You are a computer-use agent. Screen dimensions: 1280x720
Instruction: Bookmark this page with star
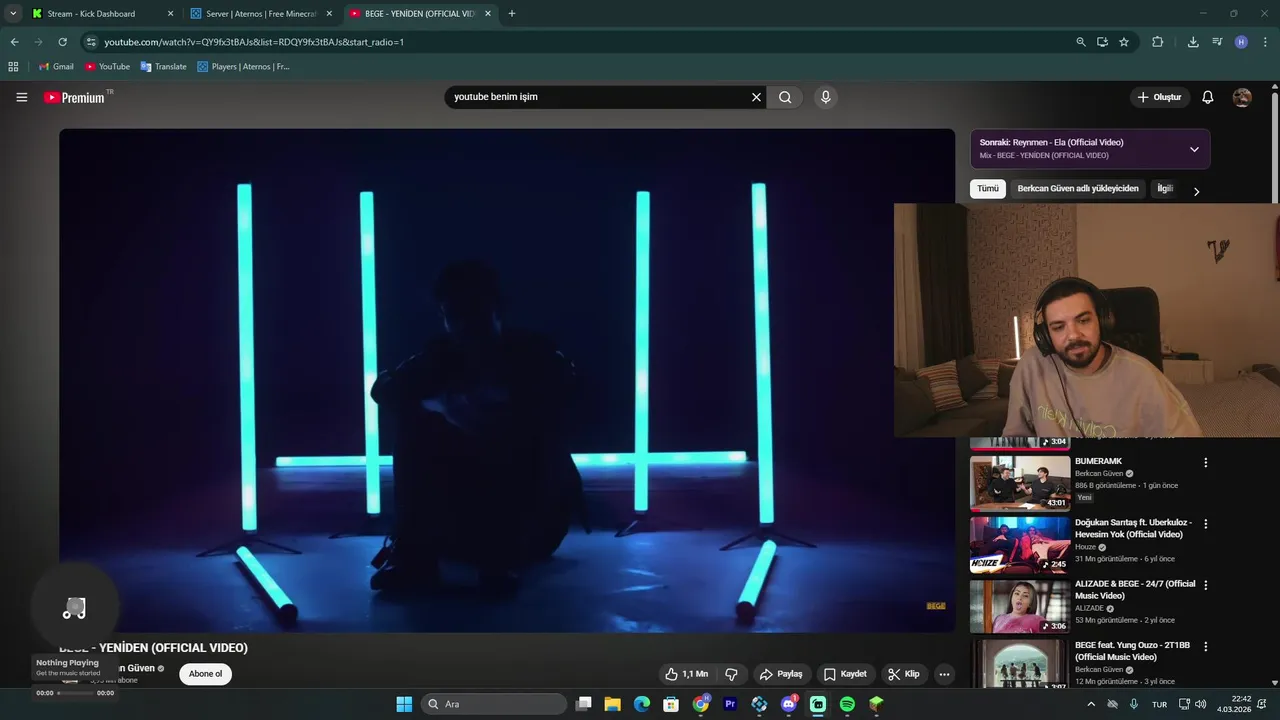[1124, 42]
